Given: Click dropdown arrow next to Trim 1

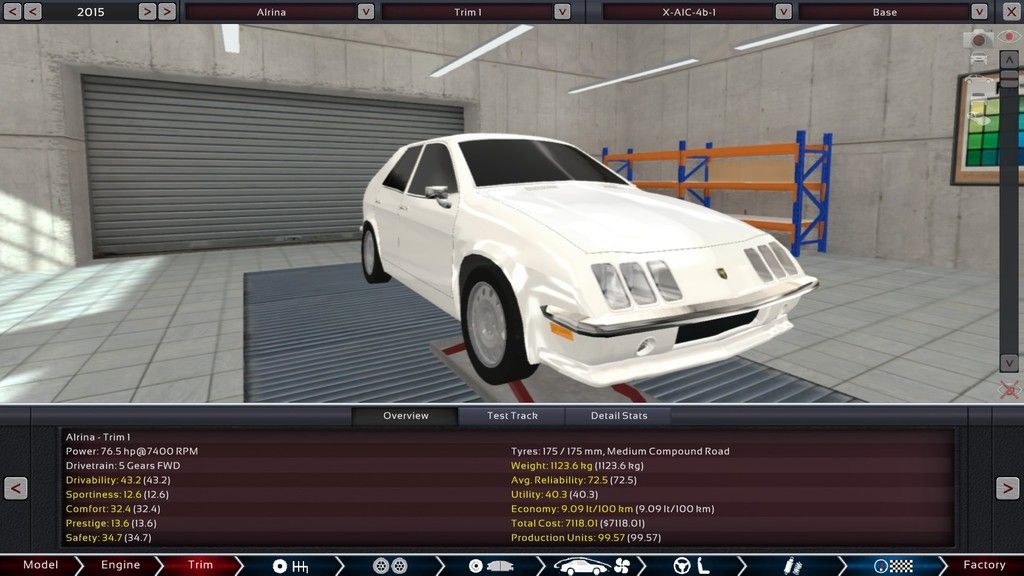Looking at the screenshot, I should coord(562,12).
